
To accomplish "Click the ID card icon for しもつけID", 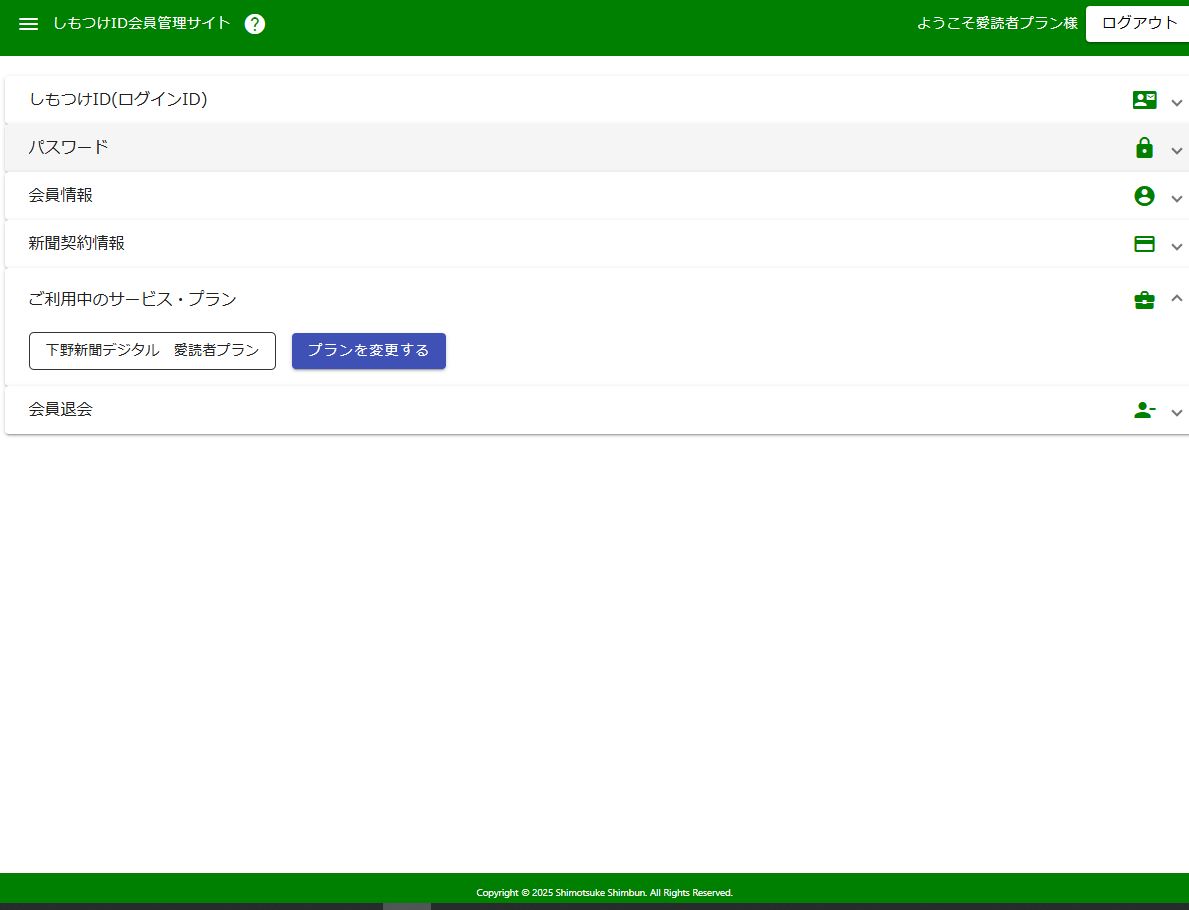I will click(1144, 100).
